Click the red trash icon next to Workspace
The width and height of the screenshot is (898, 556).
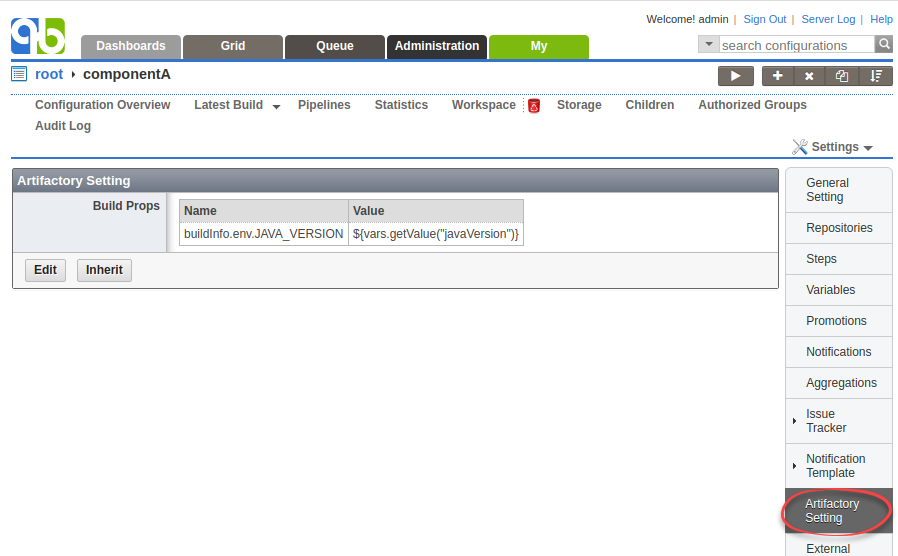[x=534, y=105]
